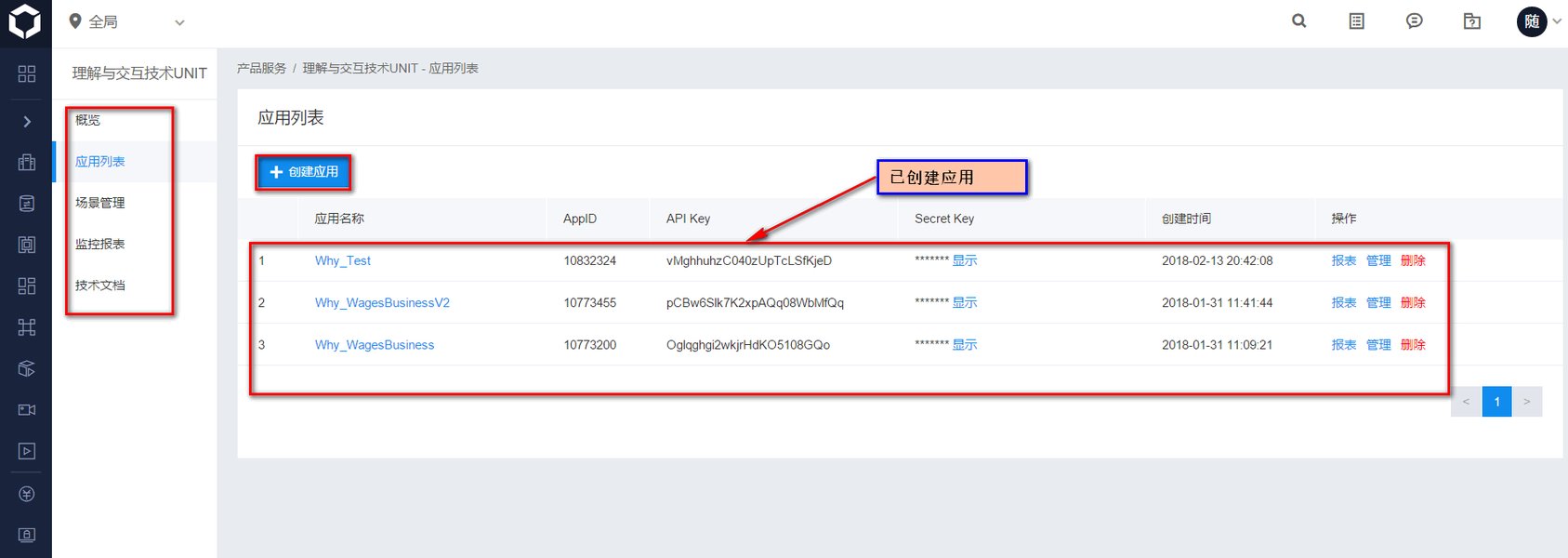Click 删除 in the Why_WagesBusiness row
This screenshot has width=1568, height=558.
1413,345
